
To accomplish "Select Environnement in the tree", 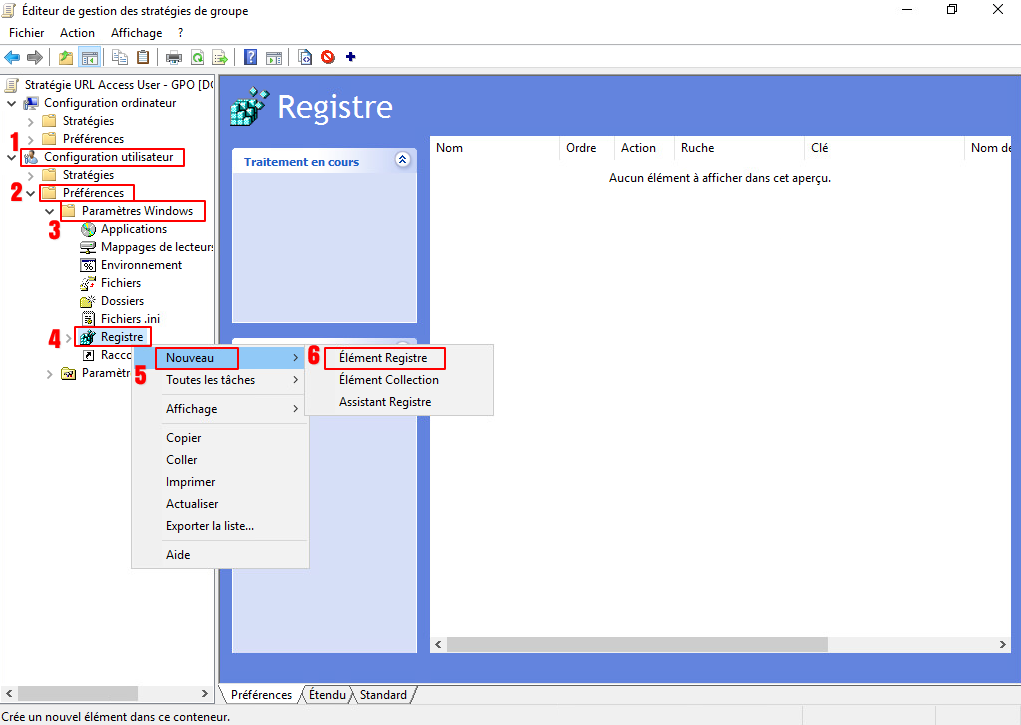I will (x=141, y=265).
